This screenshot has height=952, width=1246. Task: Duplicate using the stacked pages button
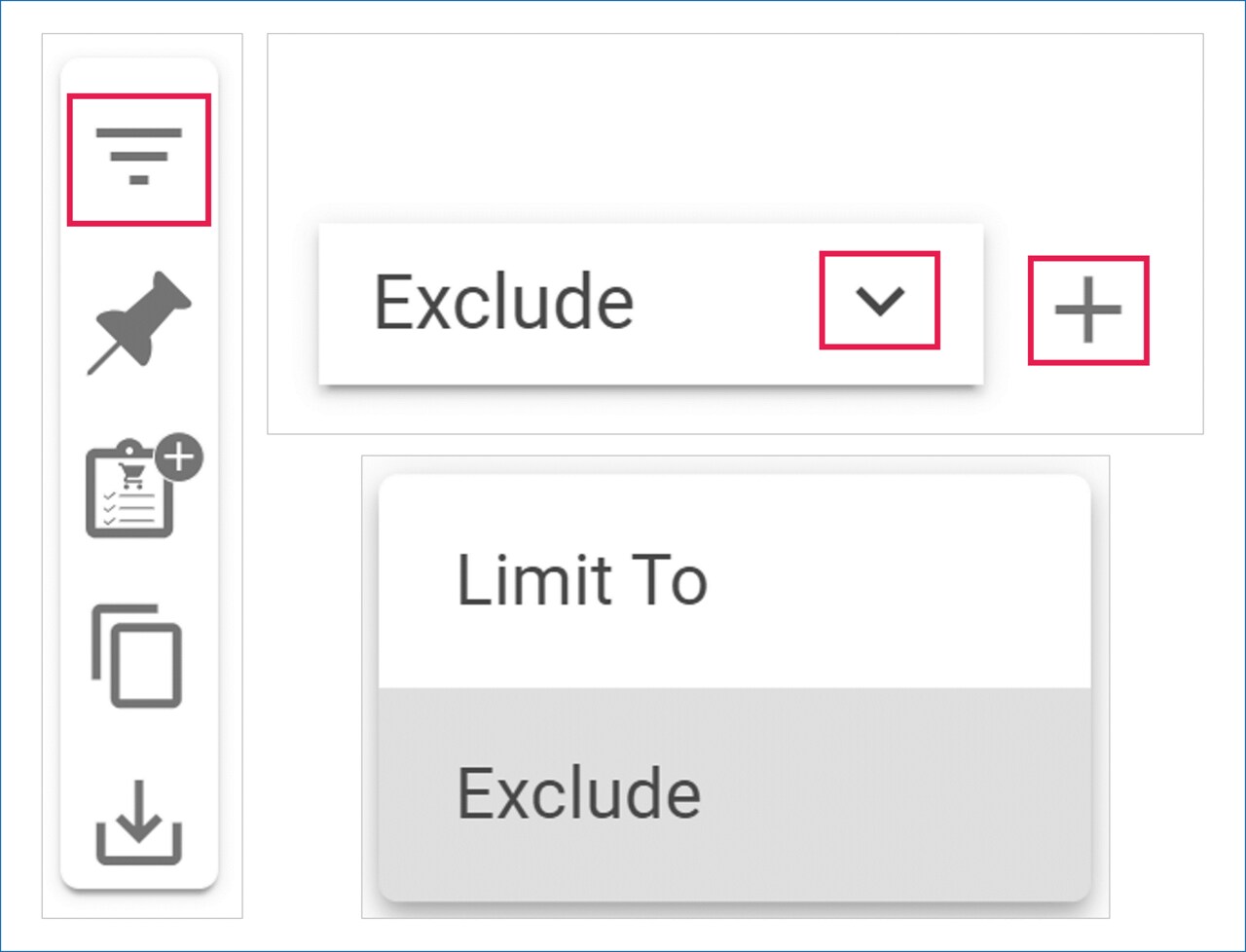point(137,654)
